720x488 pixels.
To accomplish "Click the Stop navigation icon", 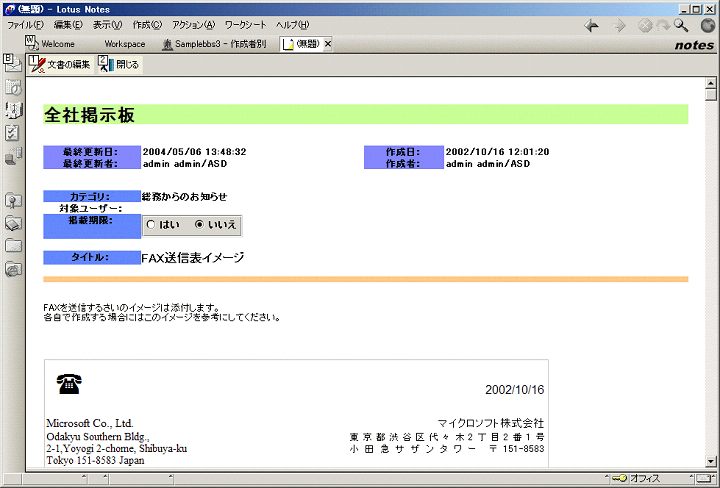I will 645,26.
